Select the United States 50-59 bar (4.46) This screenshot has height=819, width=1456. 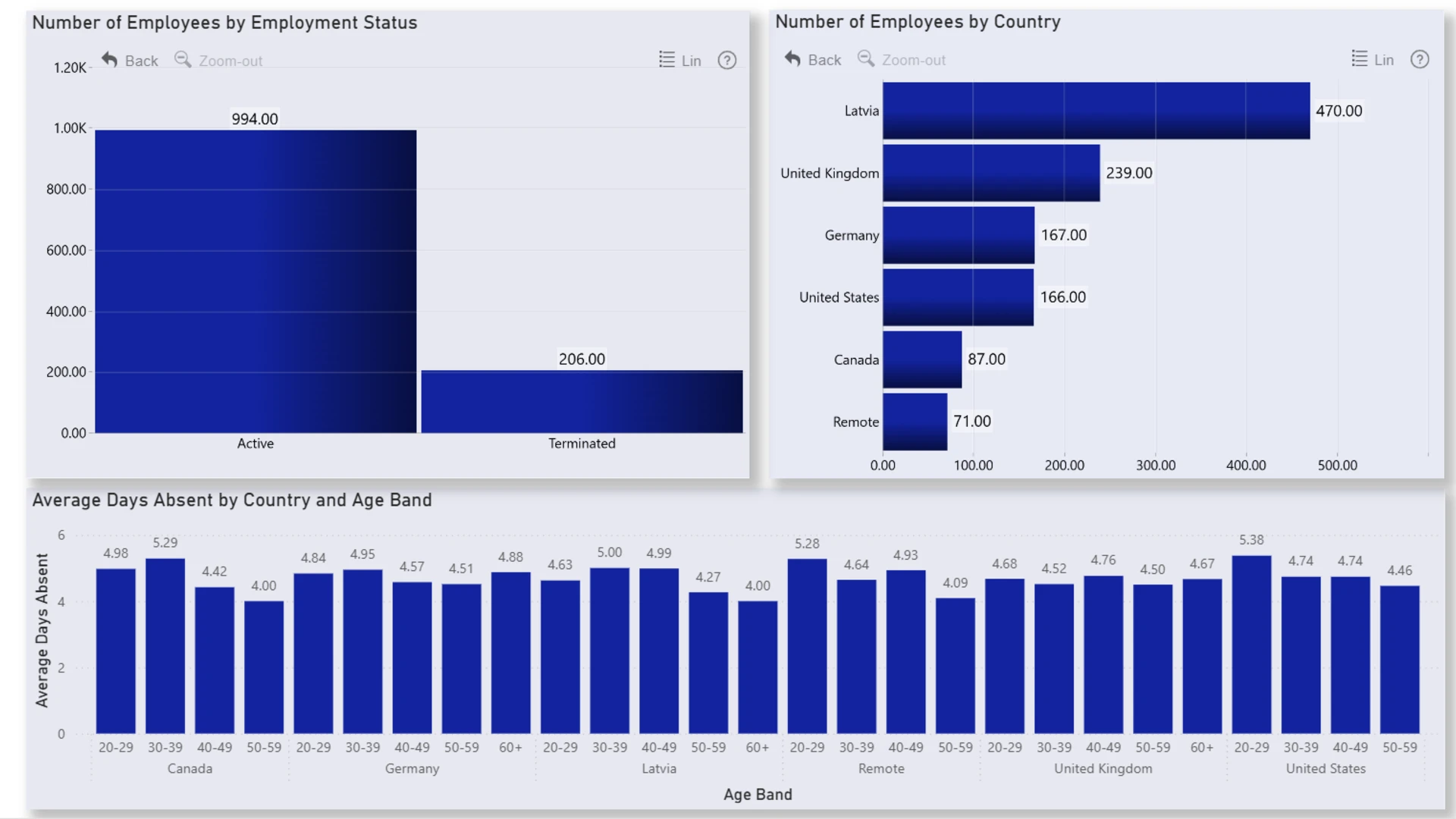tap(1400, 660)
